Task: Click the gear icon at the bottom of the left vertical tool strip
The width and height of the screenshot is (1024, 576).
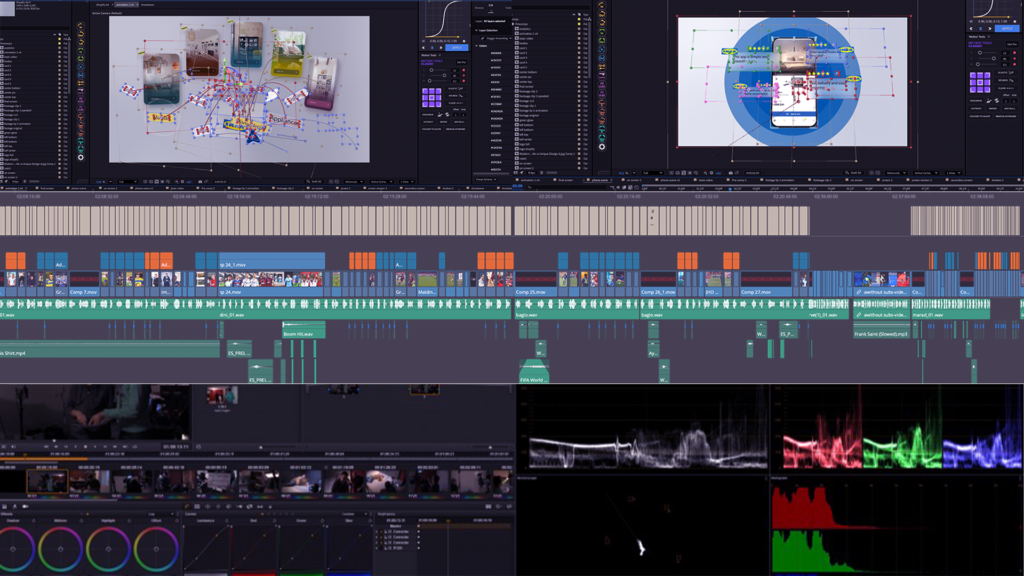Action: pos(81,156)
